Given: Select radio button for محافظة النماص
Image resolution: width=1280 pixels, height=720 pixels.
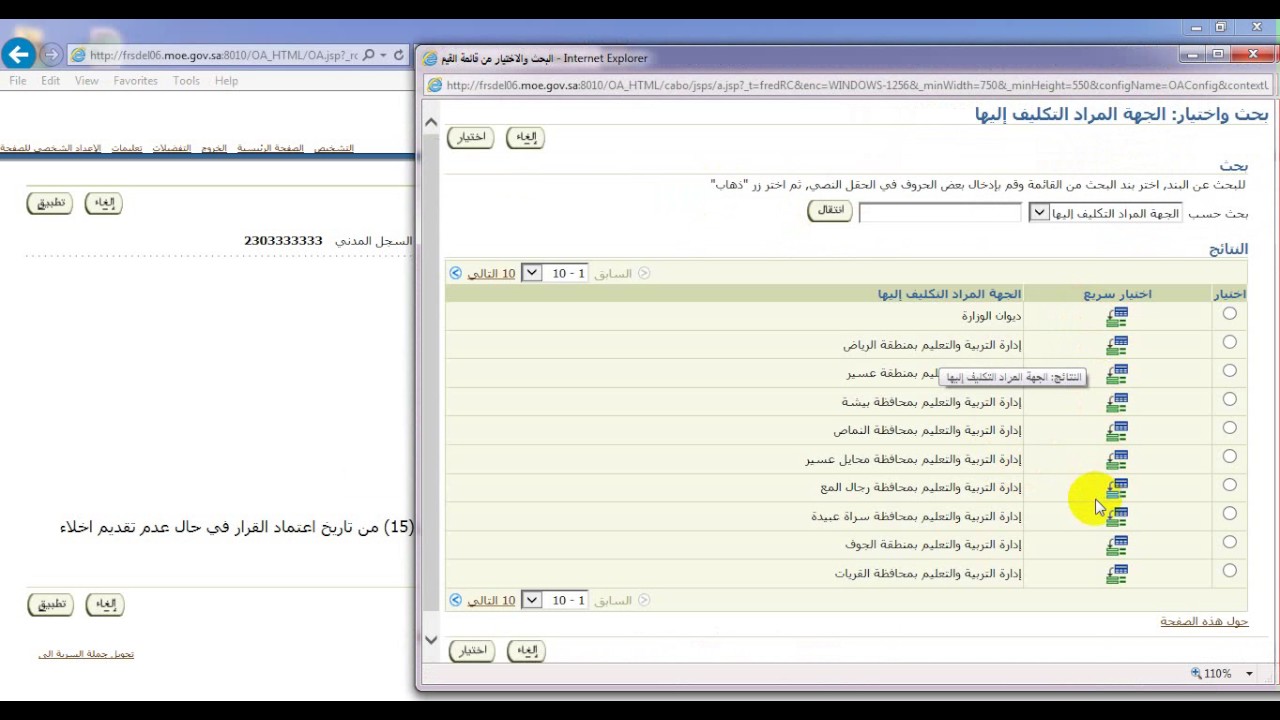Looking at the screenshot, I should 1229,428.
